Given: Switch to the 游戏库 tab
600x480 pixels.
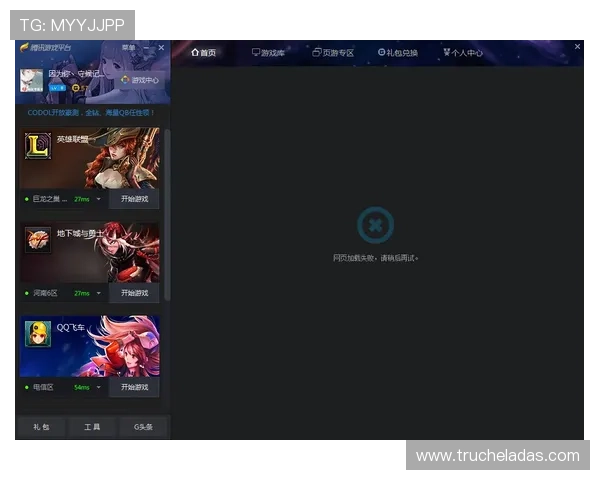Looking at the screenshot, I should click(x=268, y=52).
